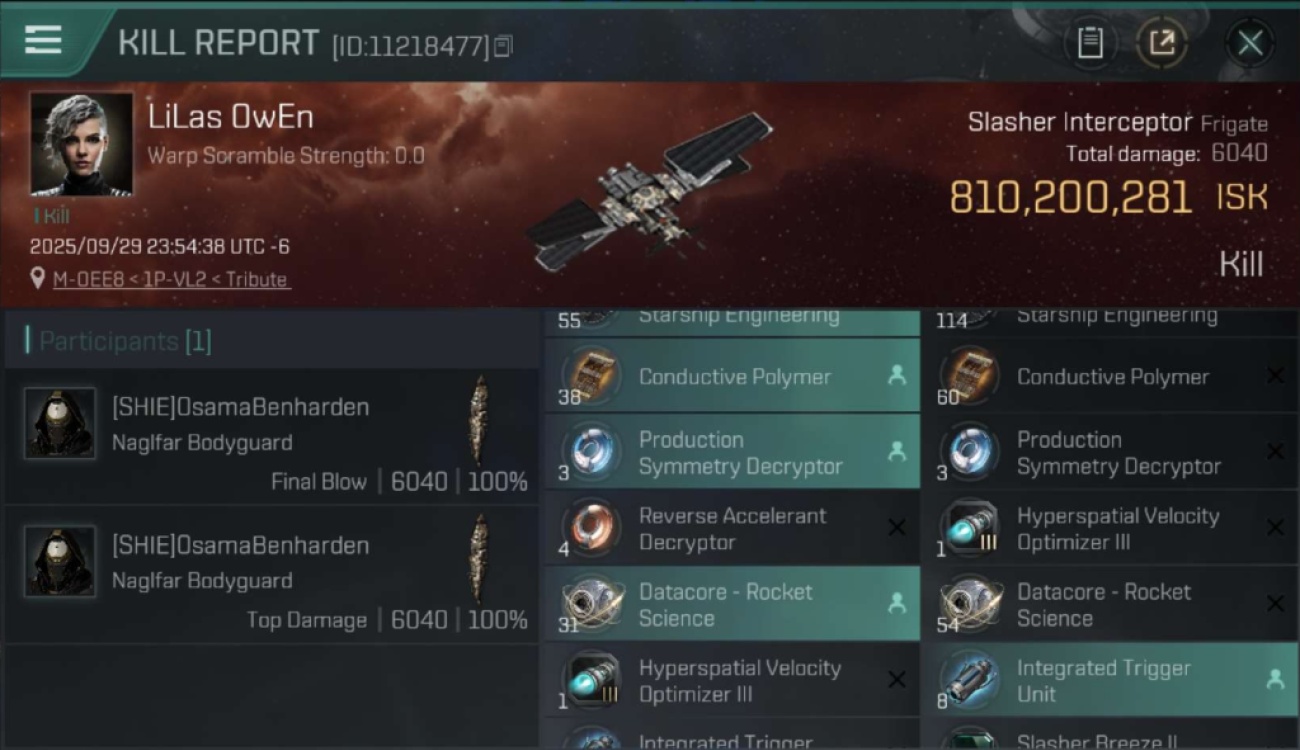Screen dimensions: 1300x750
Task: Open the LiLas OwEn pilot name
Action: 231,117
